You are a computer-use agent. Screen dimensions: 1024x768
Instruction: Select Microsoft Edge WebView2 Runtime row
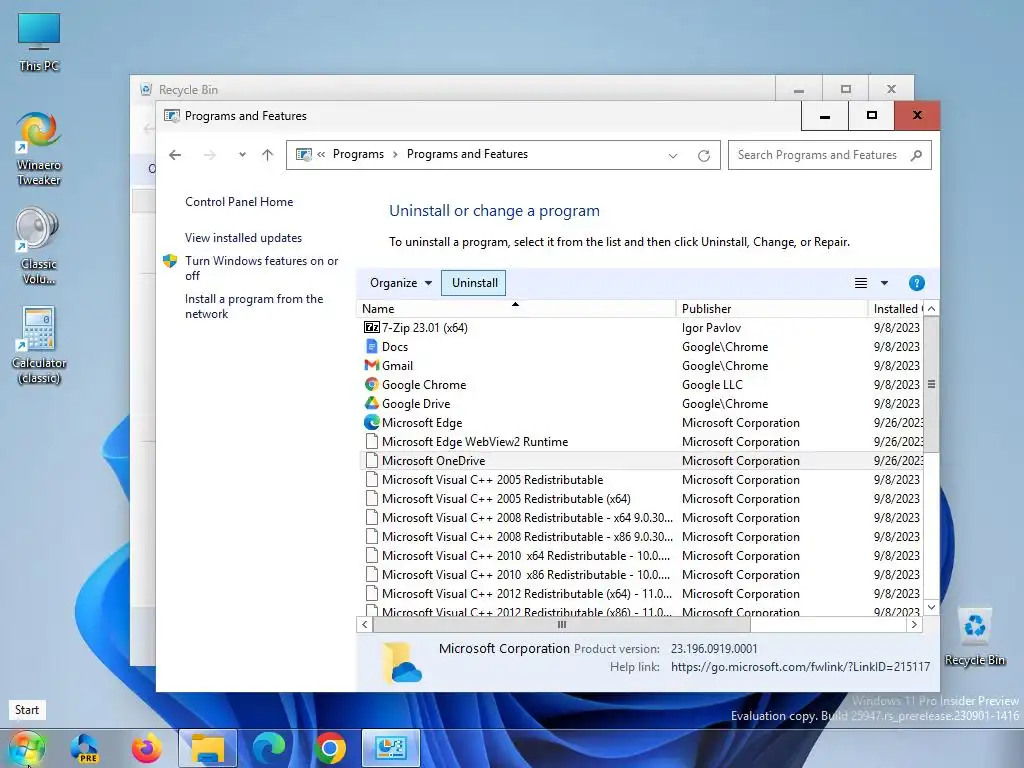click(x=641, y=441)
